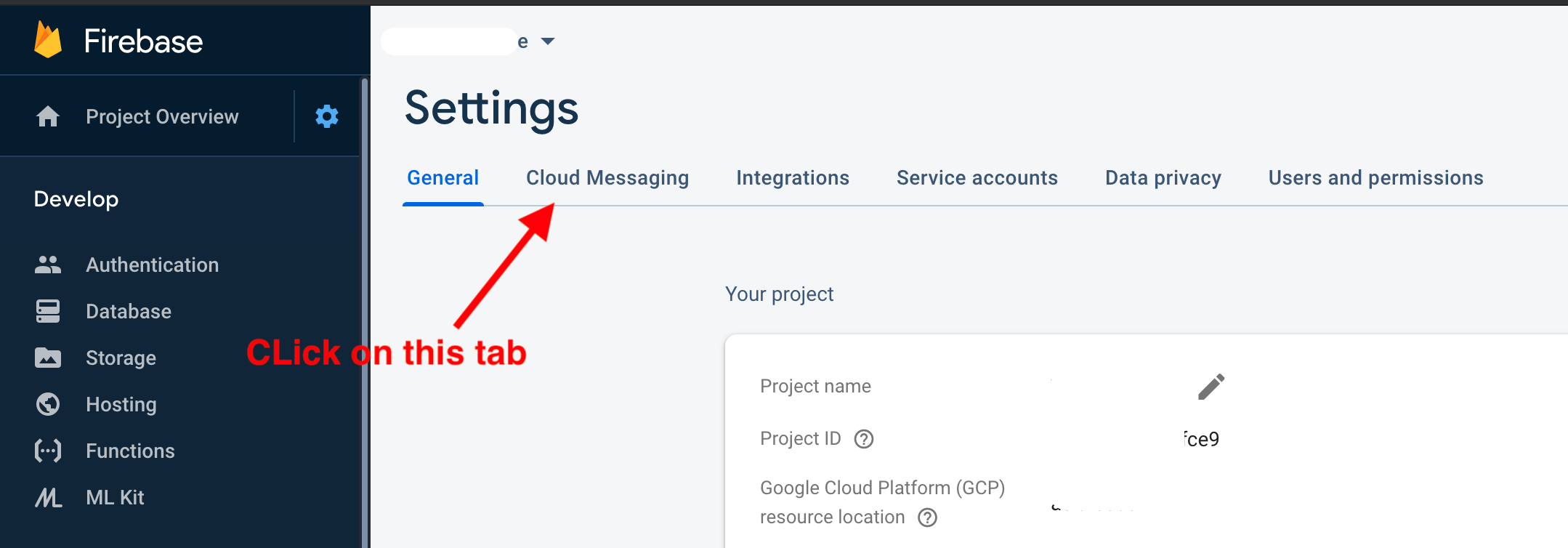Click the 'Project name' label
The image size is (1568, 548).
[x=815, y=386]
